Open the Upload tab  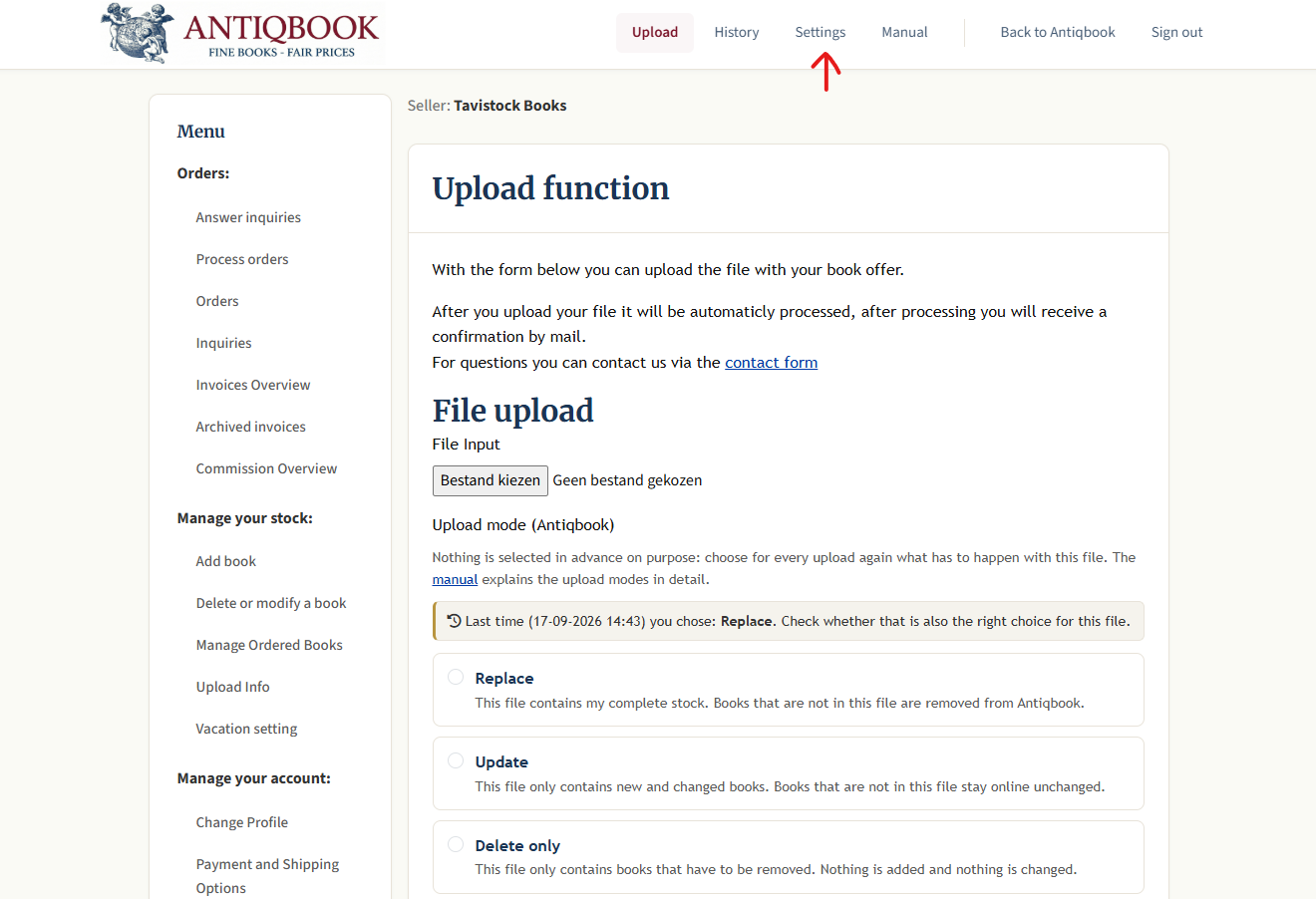click(x=655, y=32)
